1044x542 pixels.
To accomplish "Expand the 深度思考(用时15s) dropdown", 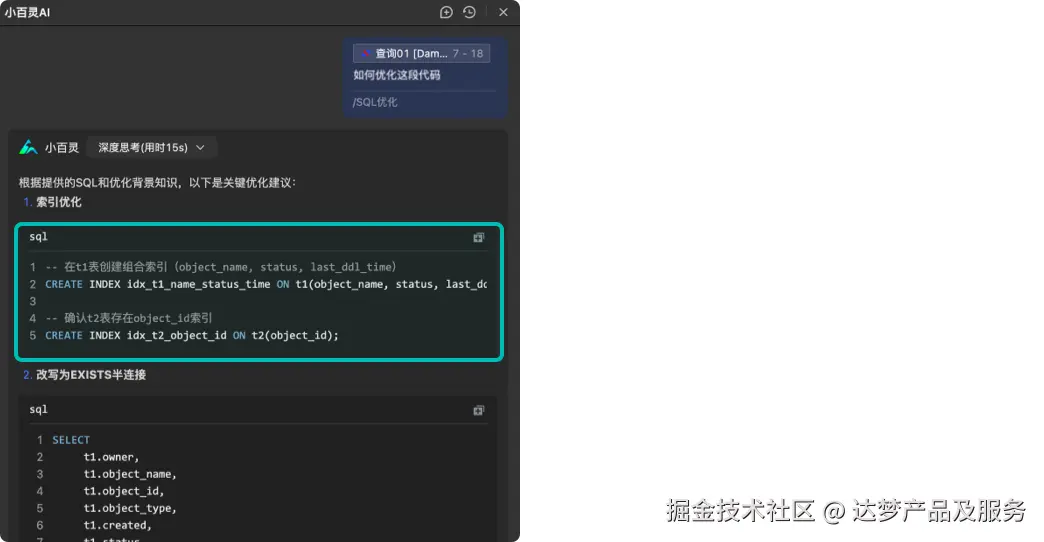I will (x=151, y=147).
